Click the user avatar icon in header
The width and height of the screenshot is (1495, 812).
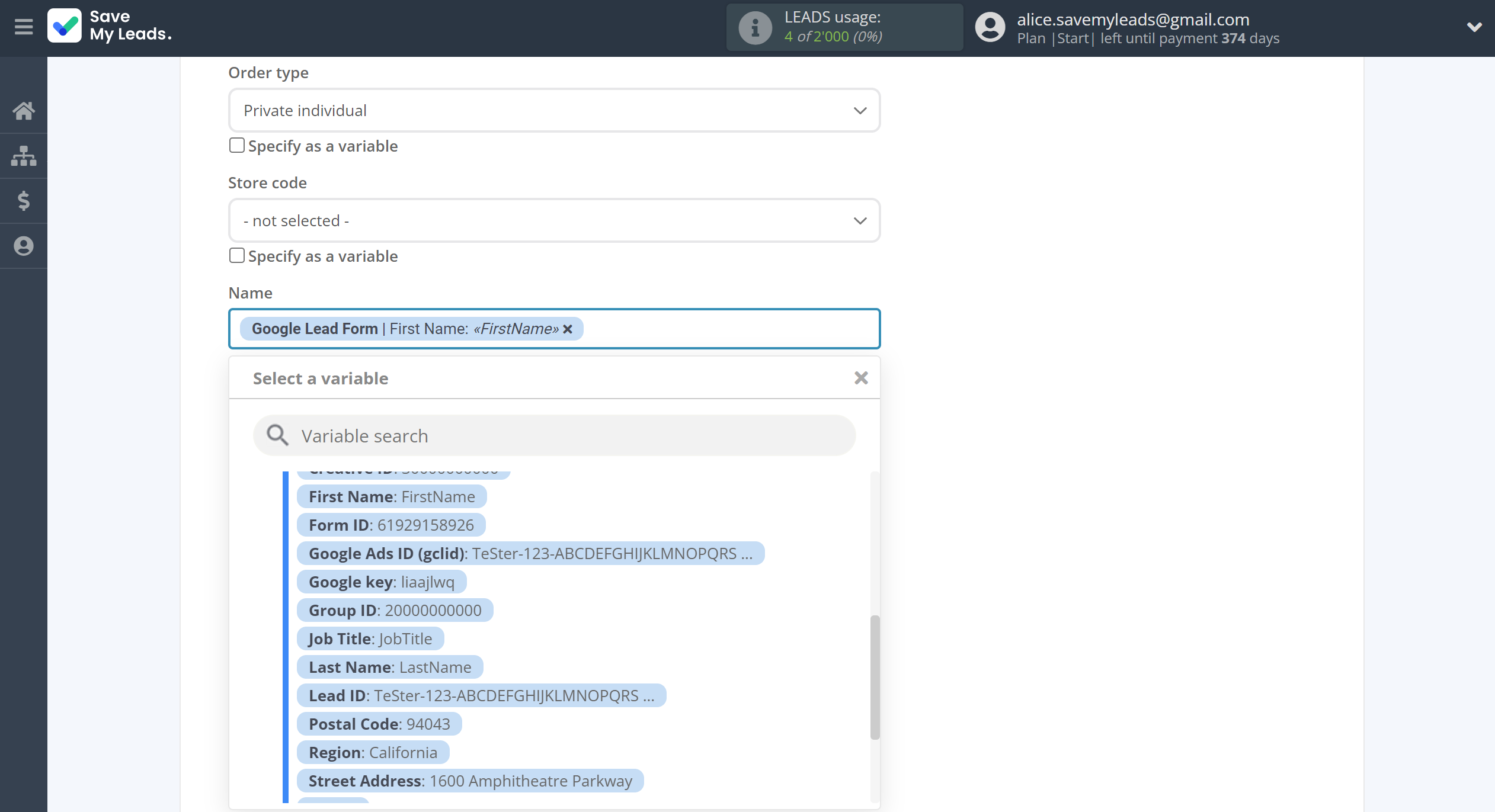click(990, 27)
